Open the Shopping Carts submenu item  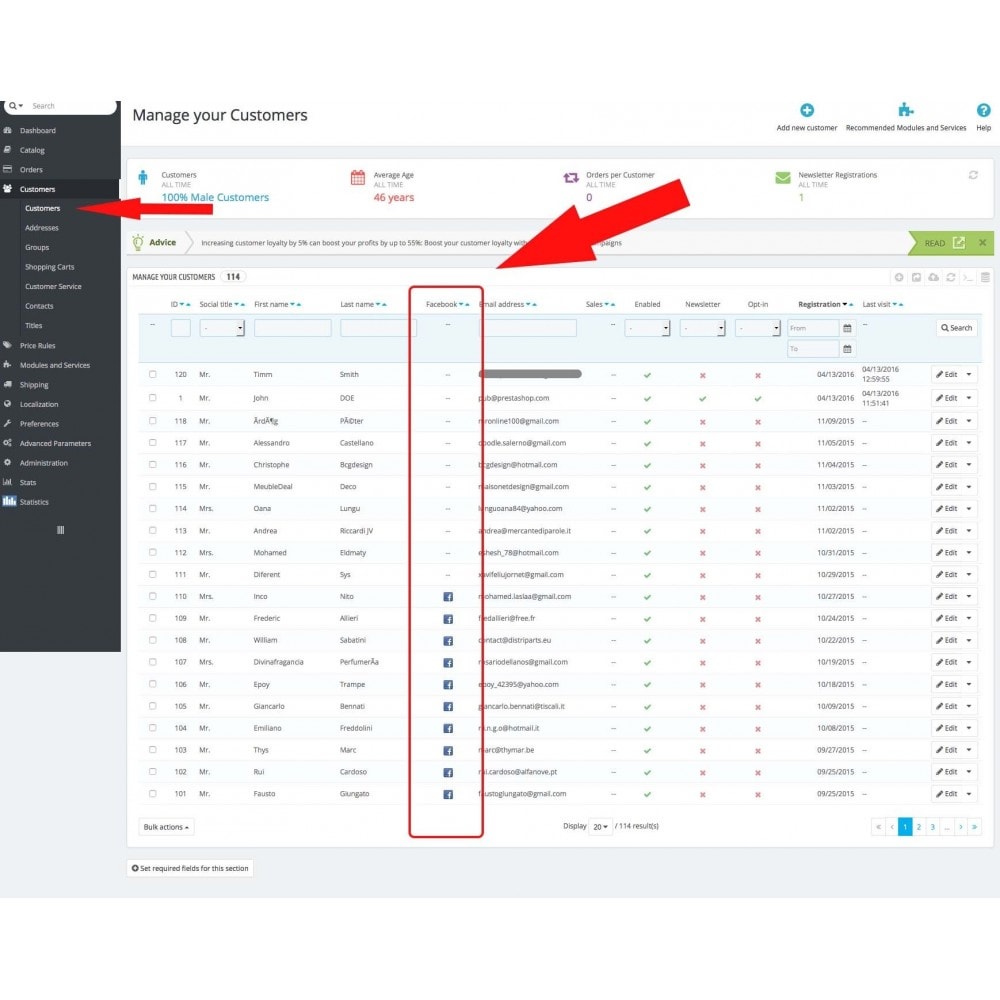point(49,267)
